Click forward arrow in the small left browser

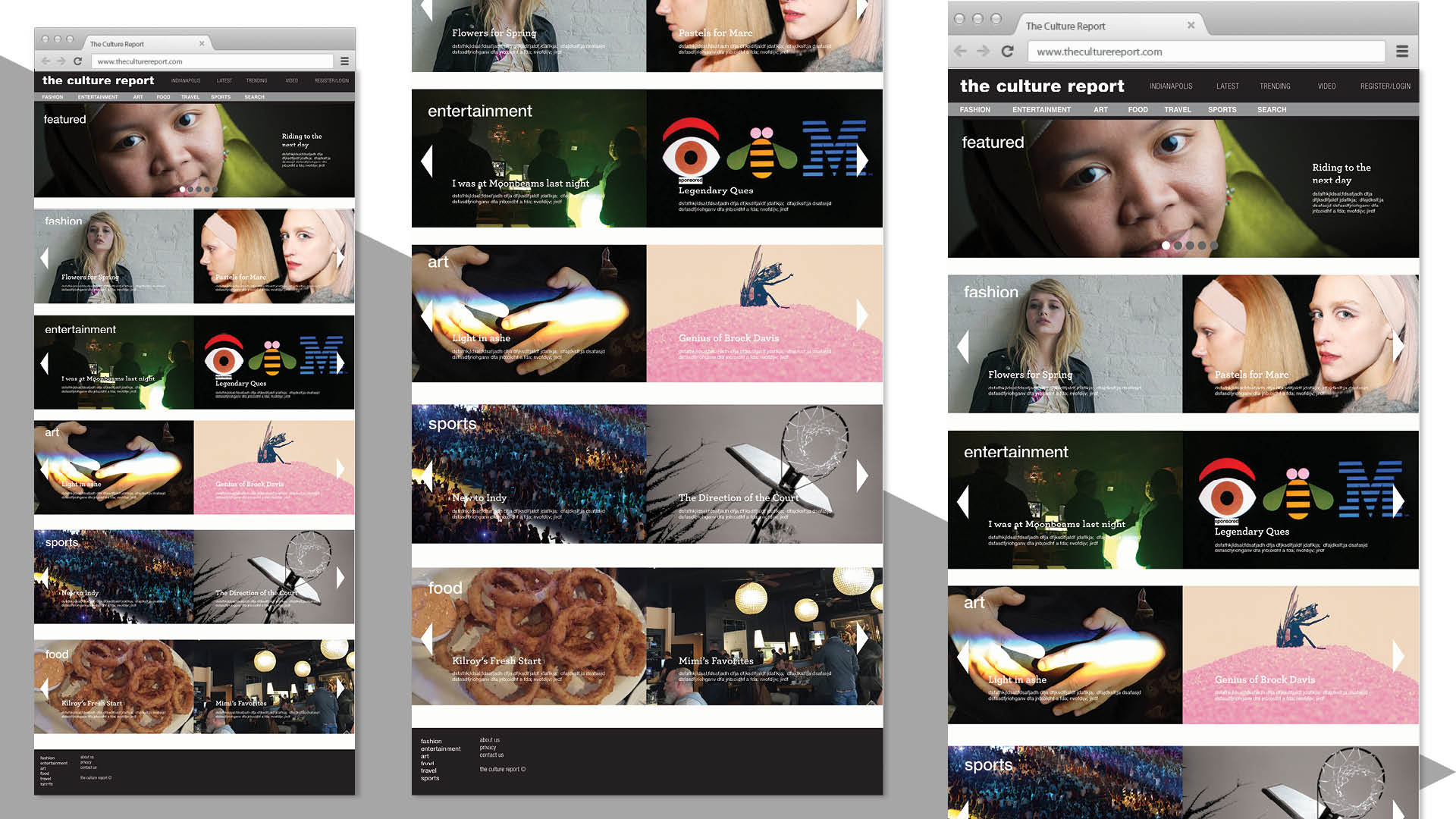point(61,61)
